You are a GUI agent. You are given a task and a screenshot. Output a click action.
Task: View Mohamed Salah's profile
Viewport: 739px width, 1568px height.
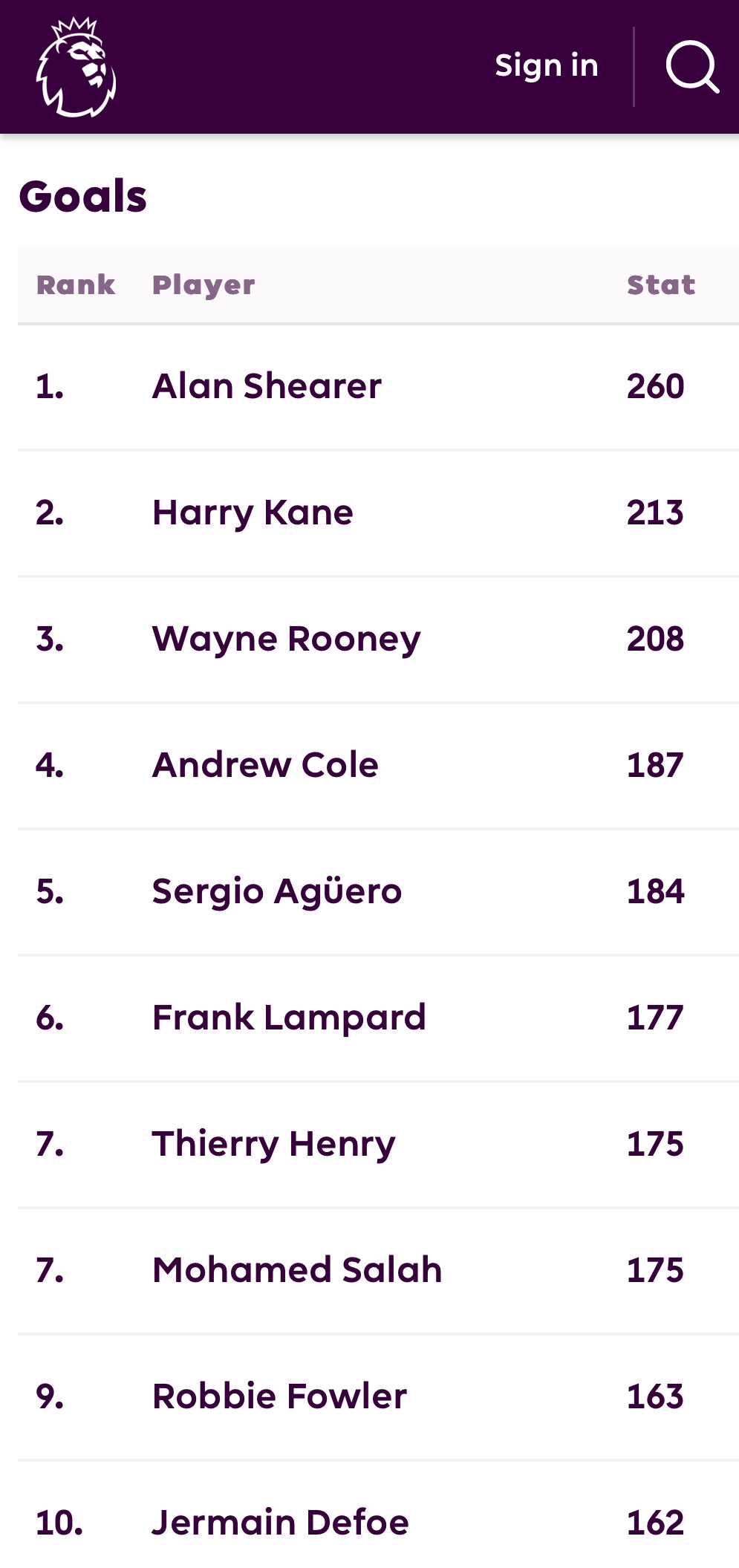pyautogui.click(x=297, y=1270)
